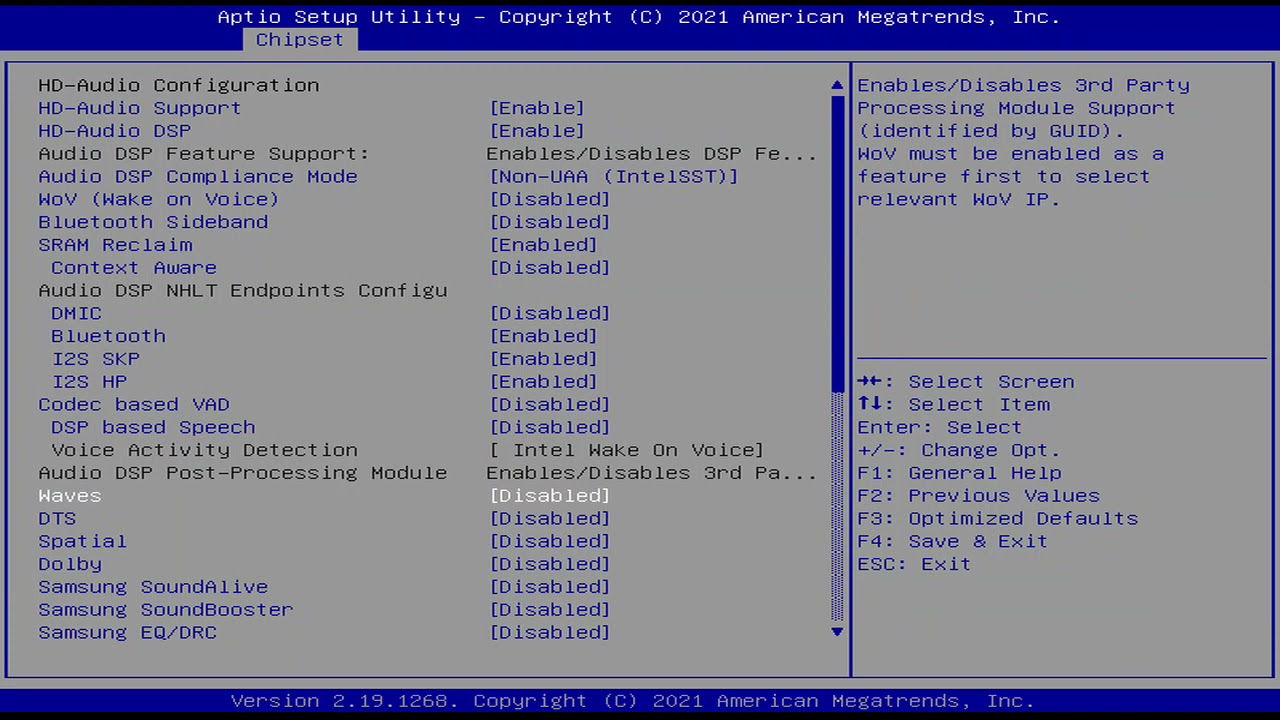Open Samsung SoundBooster [Disabled] value
This screenshot has height=720, width=1280.
point(550,610)
